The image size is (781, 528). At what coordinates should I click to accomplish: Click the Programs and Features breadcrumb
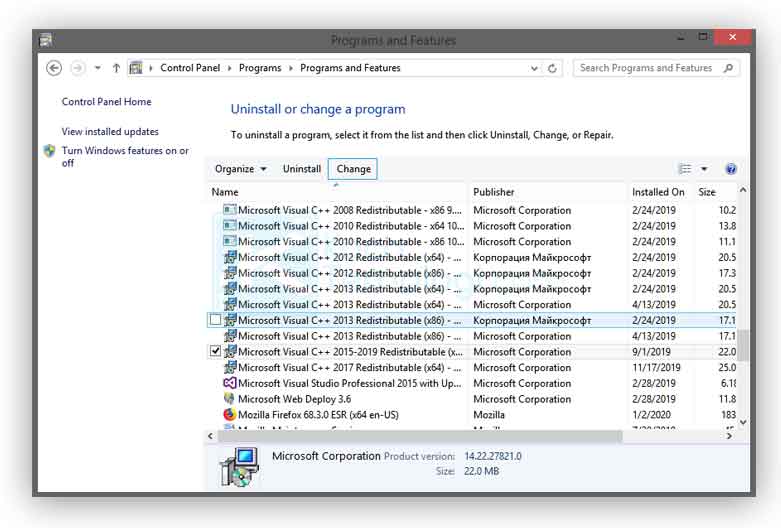tap(350, 68)
